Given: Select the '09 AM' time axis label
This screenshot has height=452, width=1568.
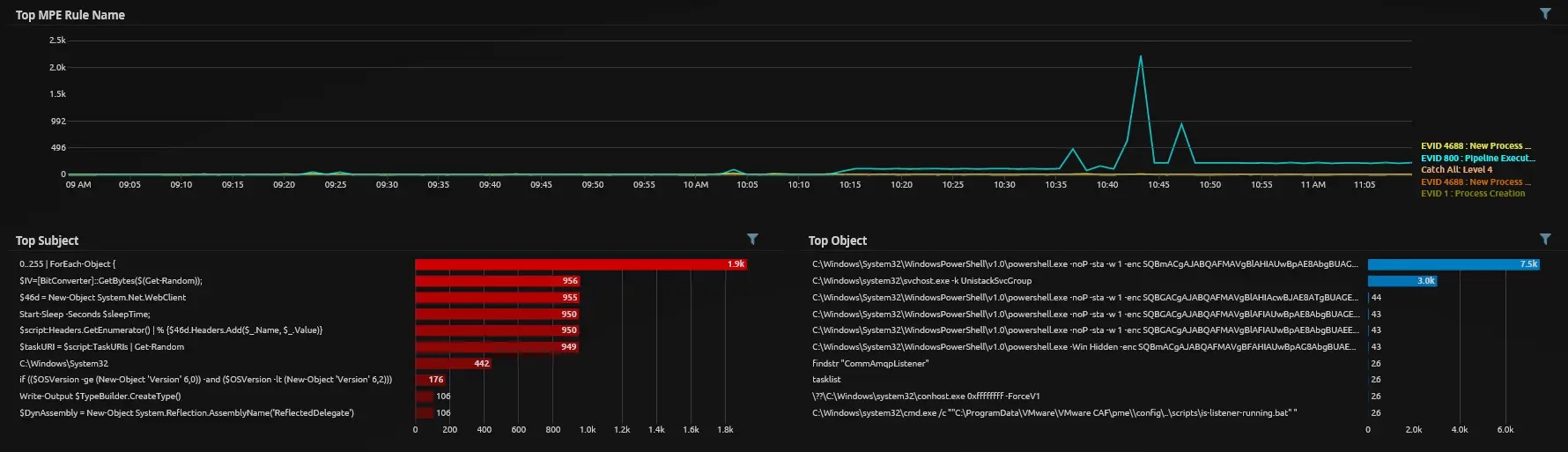Looking at the screenshot, I should pyautogui.click(x=78, y=185).
